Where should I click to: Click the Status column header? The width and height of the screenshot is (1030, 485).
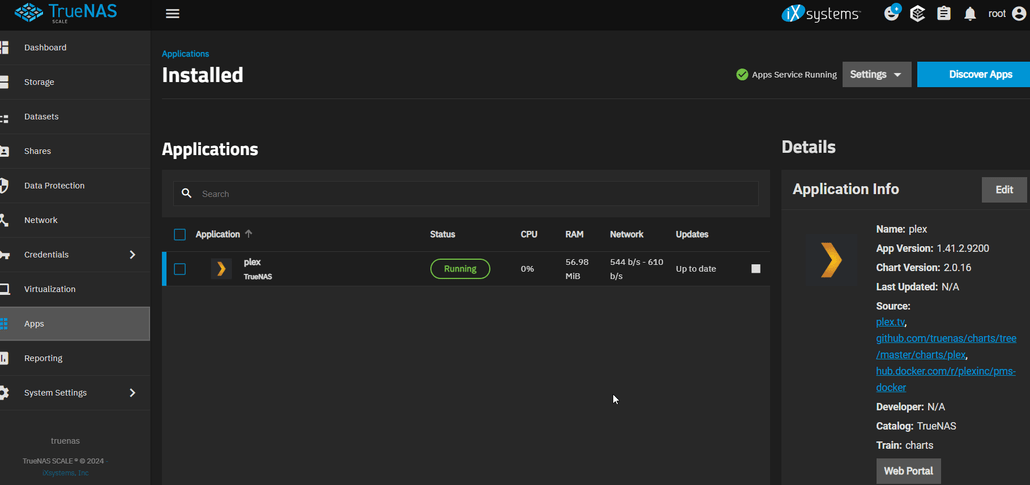click(x=442, y=234)
